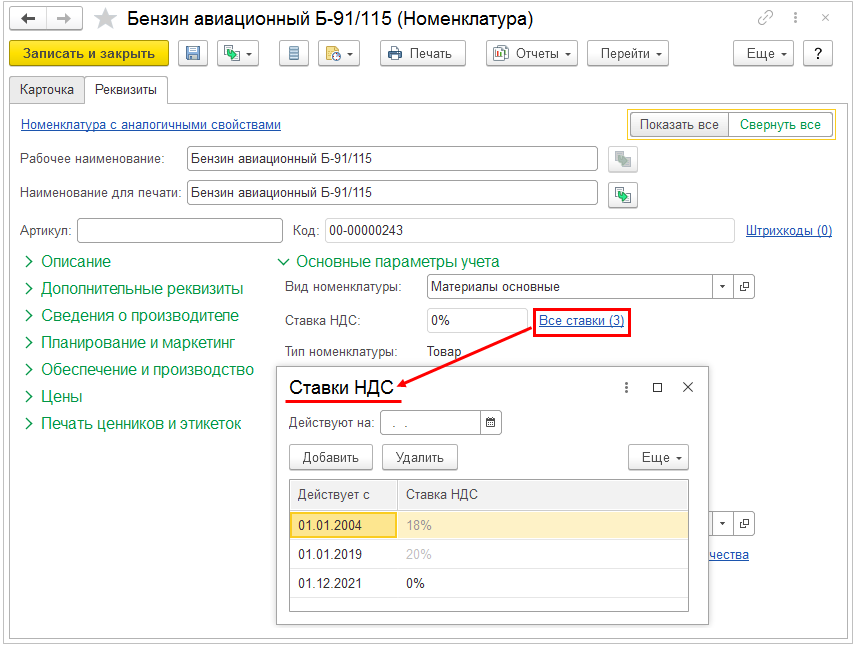The width and height of the screenshot is (857, 647).
Task: Click the copy icon beside Рабочее наименование
Action: point(623,160)
